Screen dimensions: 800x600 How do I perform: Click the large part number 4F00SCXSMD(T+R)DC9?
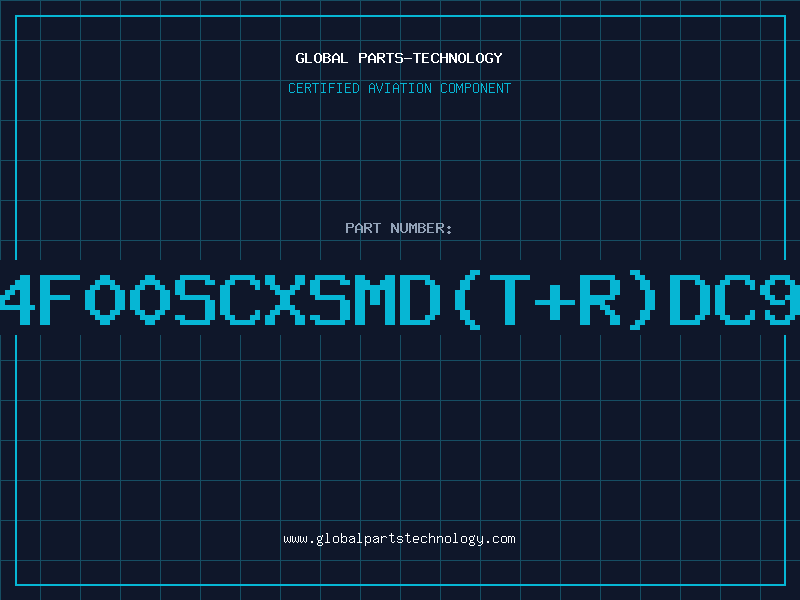coord(400,299)
